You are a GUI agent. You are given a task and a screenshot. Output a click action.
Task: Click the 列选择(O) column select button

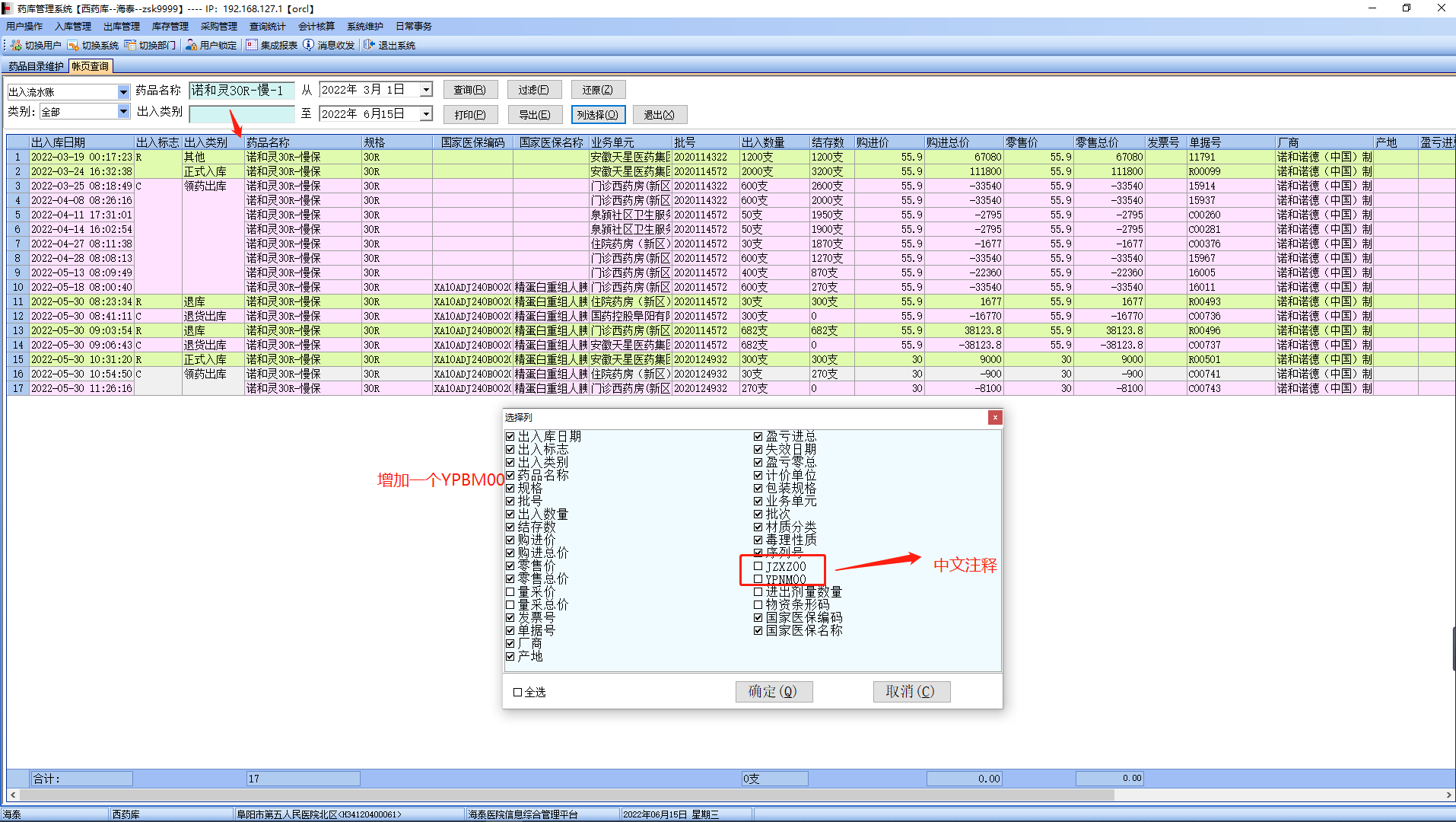(598, 115)
